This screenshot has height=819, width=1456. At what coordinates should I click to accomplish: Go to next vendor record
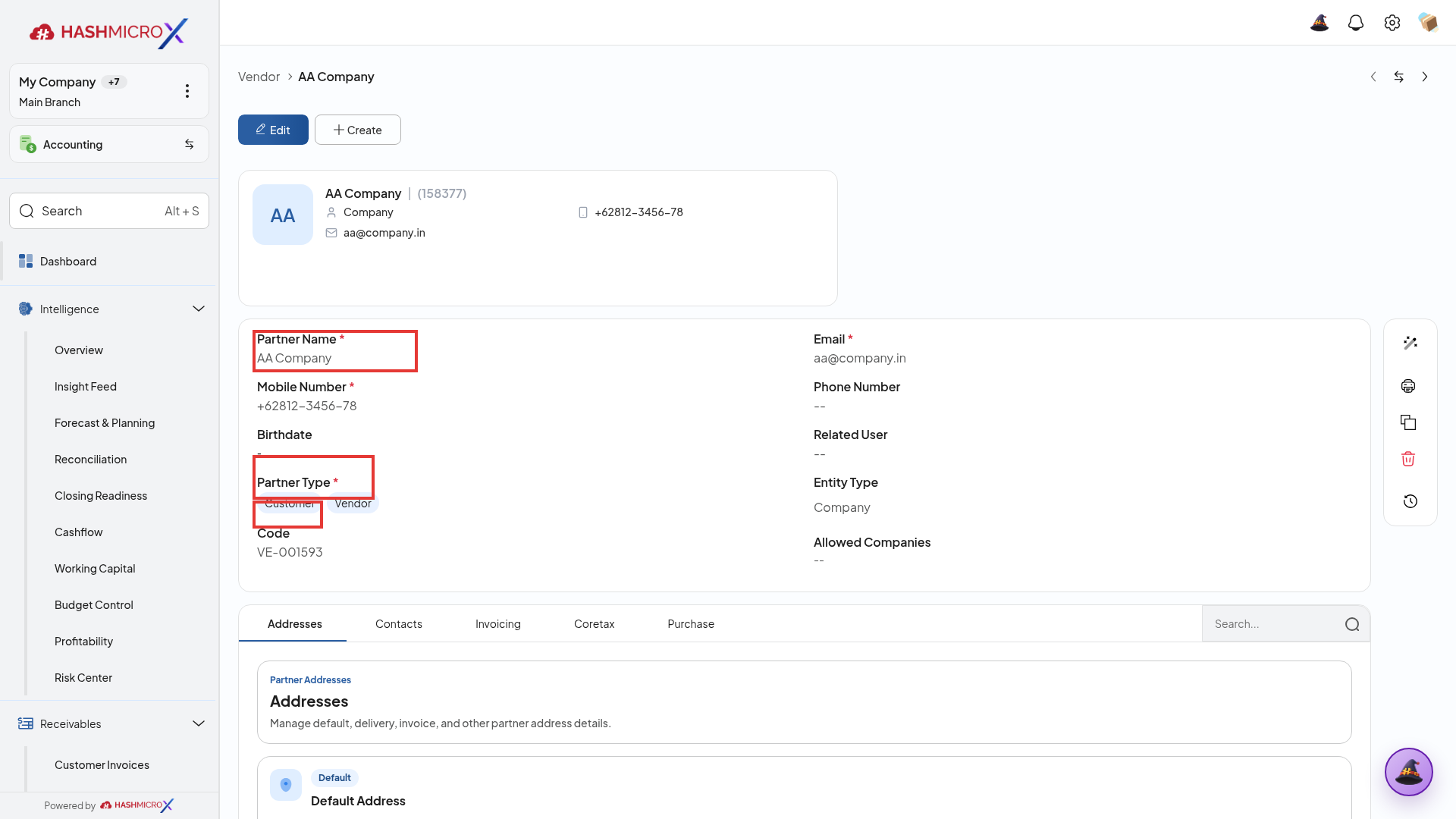(1425, 77)
